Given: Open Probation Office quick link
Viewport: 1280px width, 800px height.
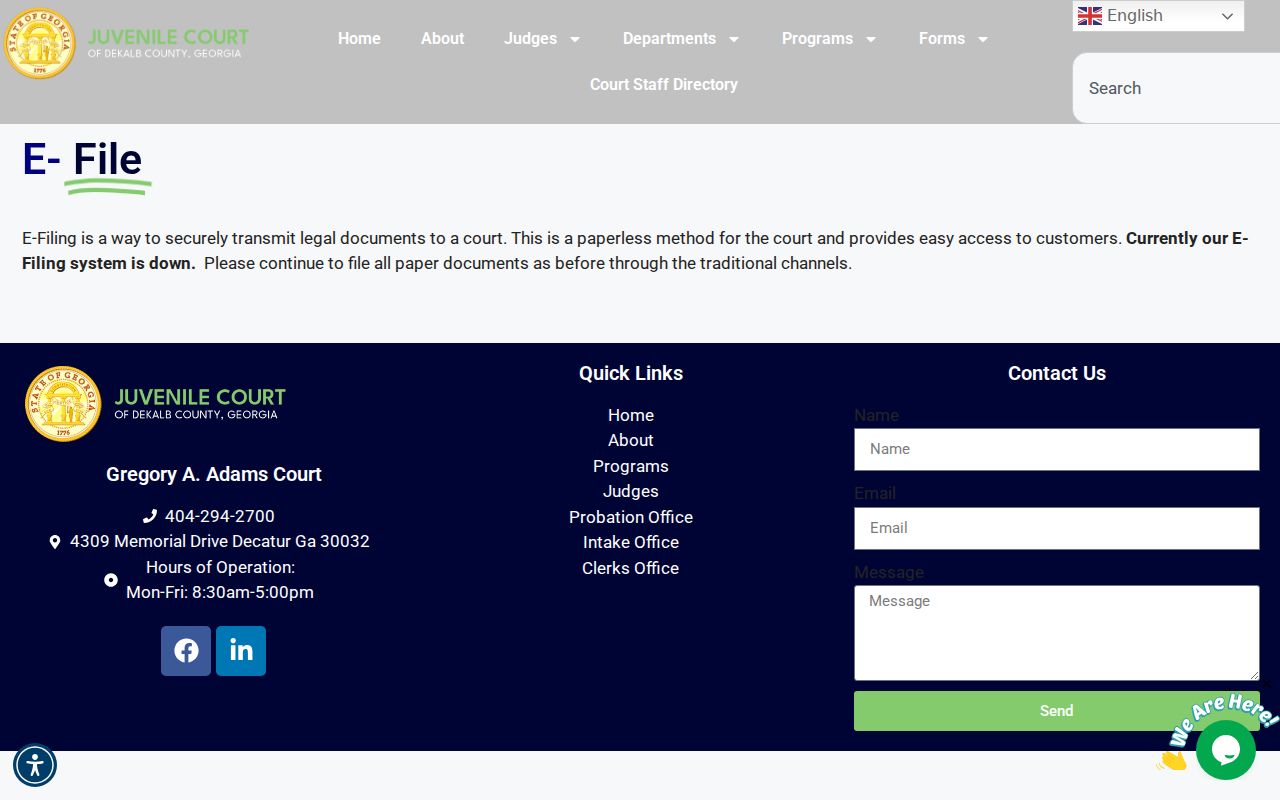Looking at the screenshot, I should tap(631, 517).
